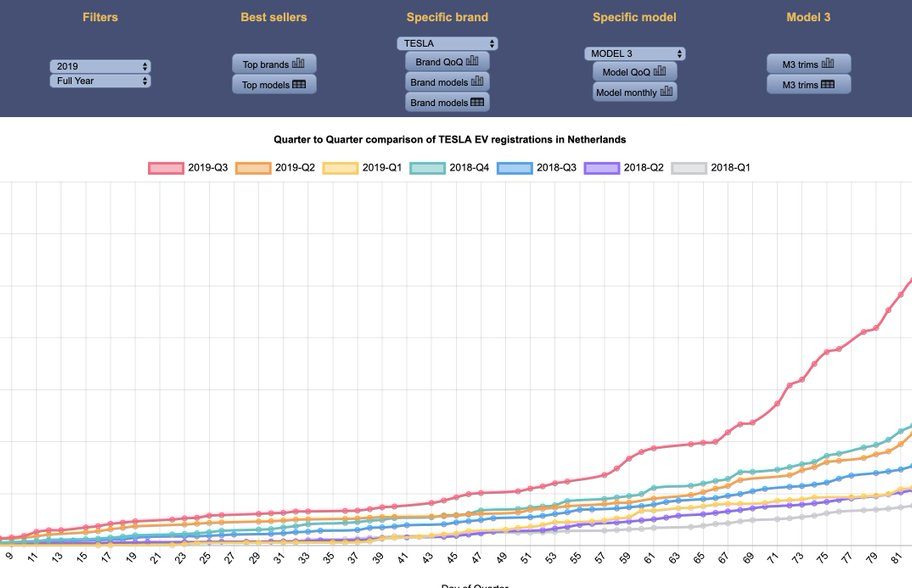Show the Brand models table view

click(447, 102)
